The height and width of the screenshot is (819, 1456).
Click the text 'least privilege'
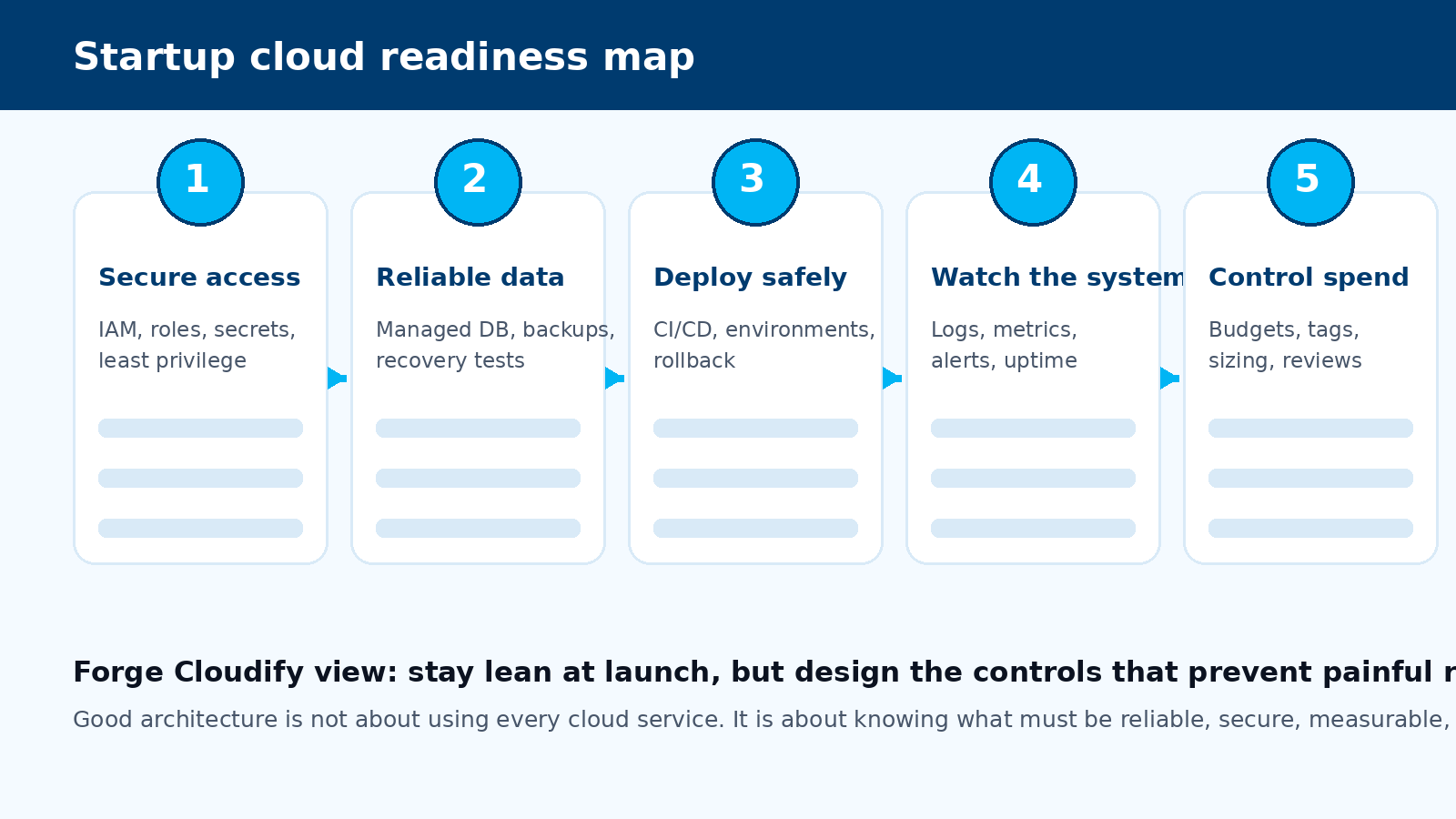pos(172,360)
